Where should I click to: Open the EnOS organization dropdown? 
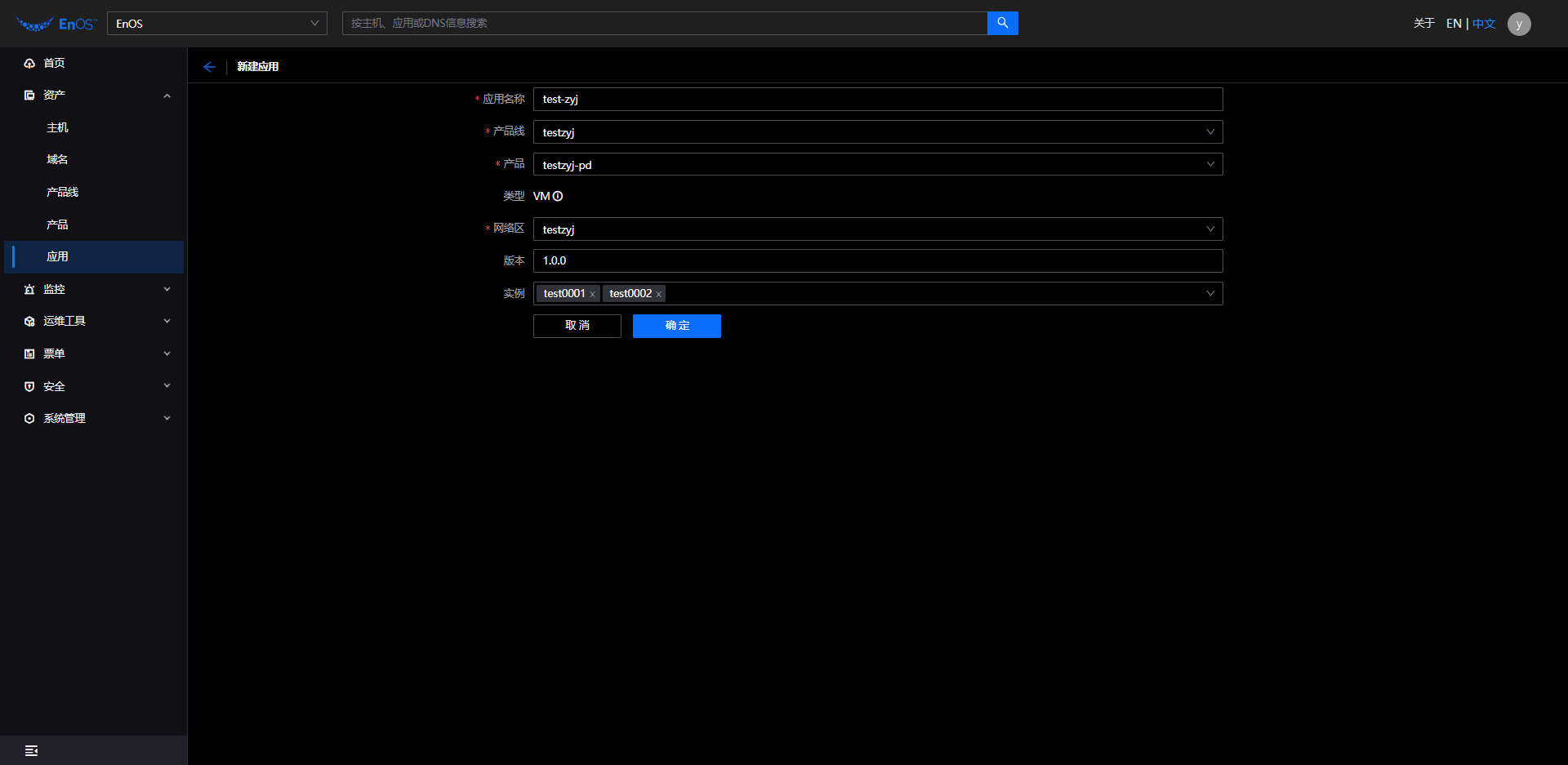(x=216, y=23)
